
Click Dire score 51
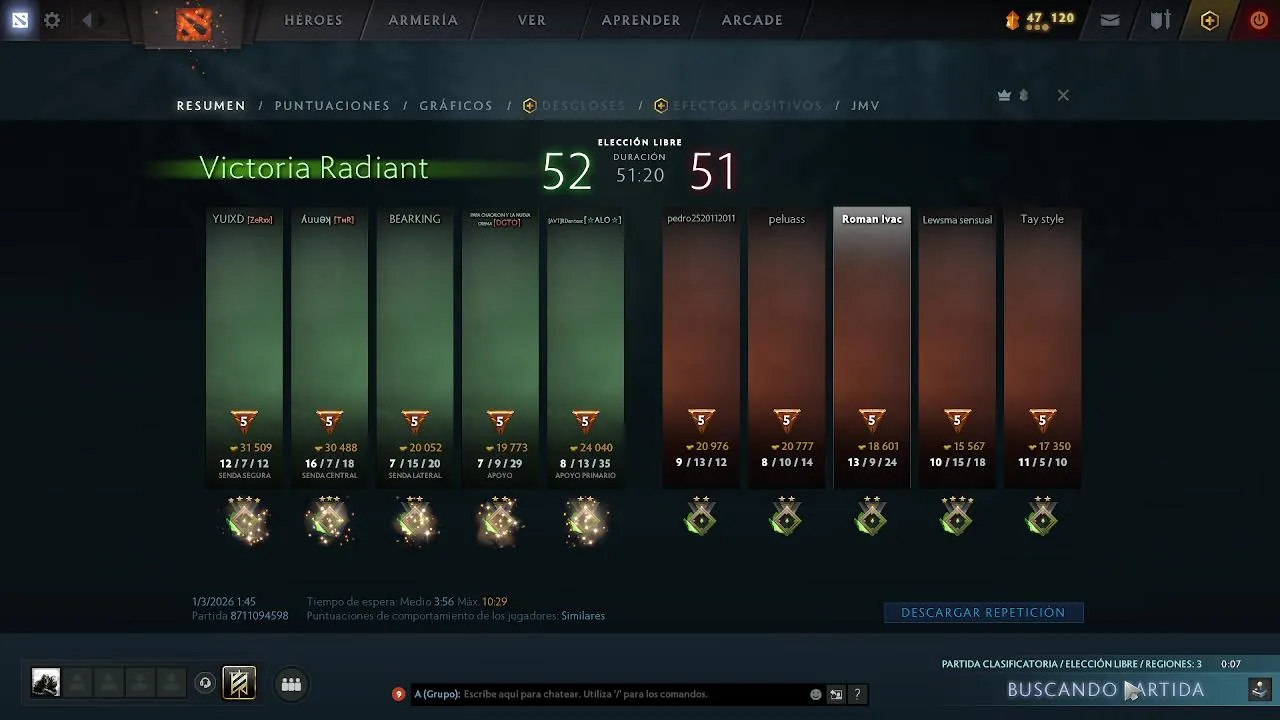tap(713, 172)
